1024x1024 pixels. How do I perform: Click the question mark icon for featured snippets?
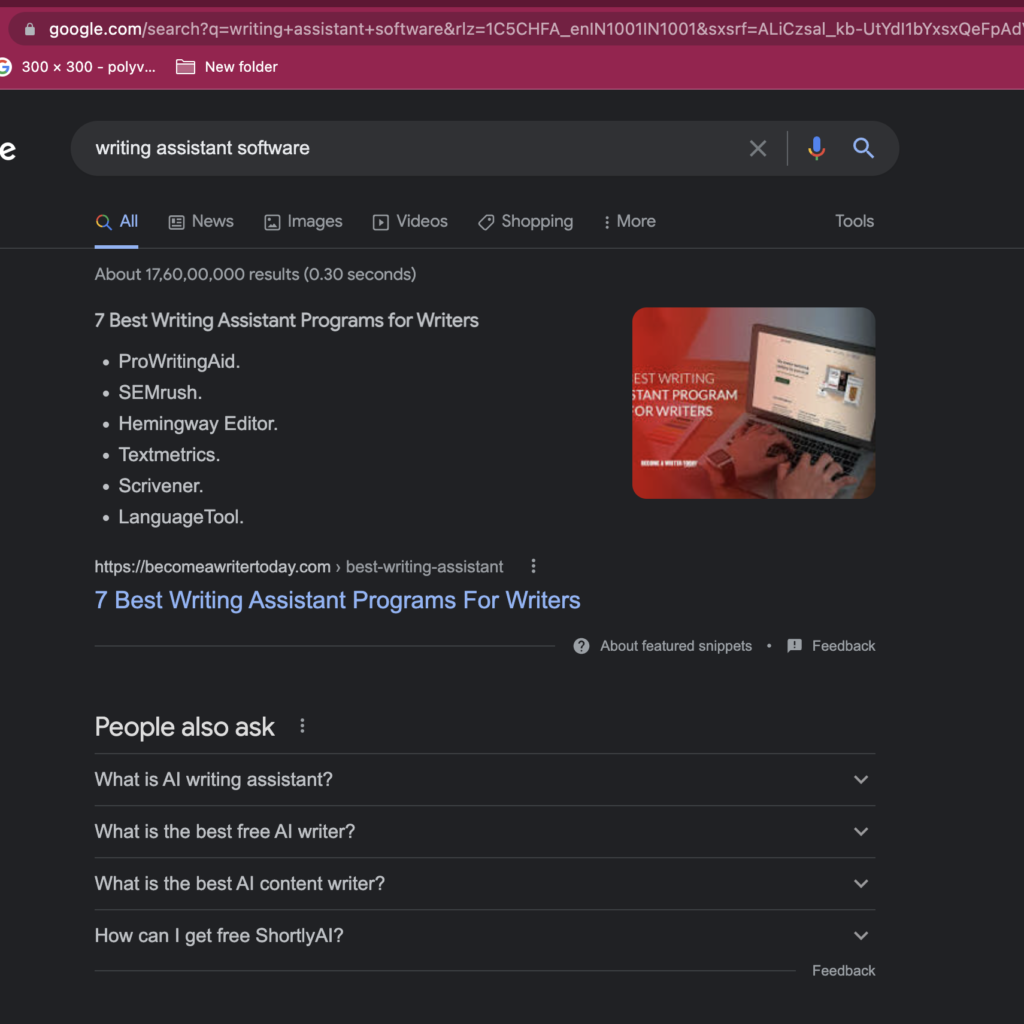(581, 646)
